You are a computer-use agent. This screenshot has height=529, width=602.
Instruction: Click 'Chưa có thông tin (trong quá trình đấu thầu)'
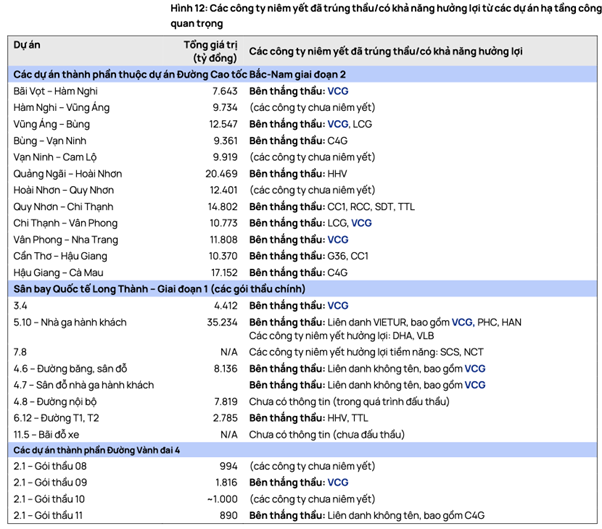pos(349,402)
